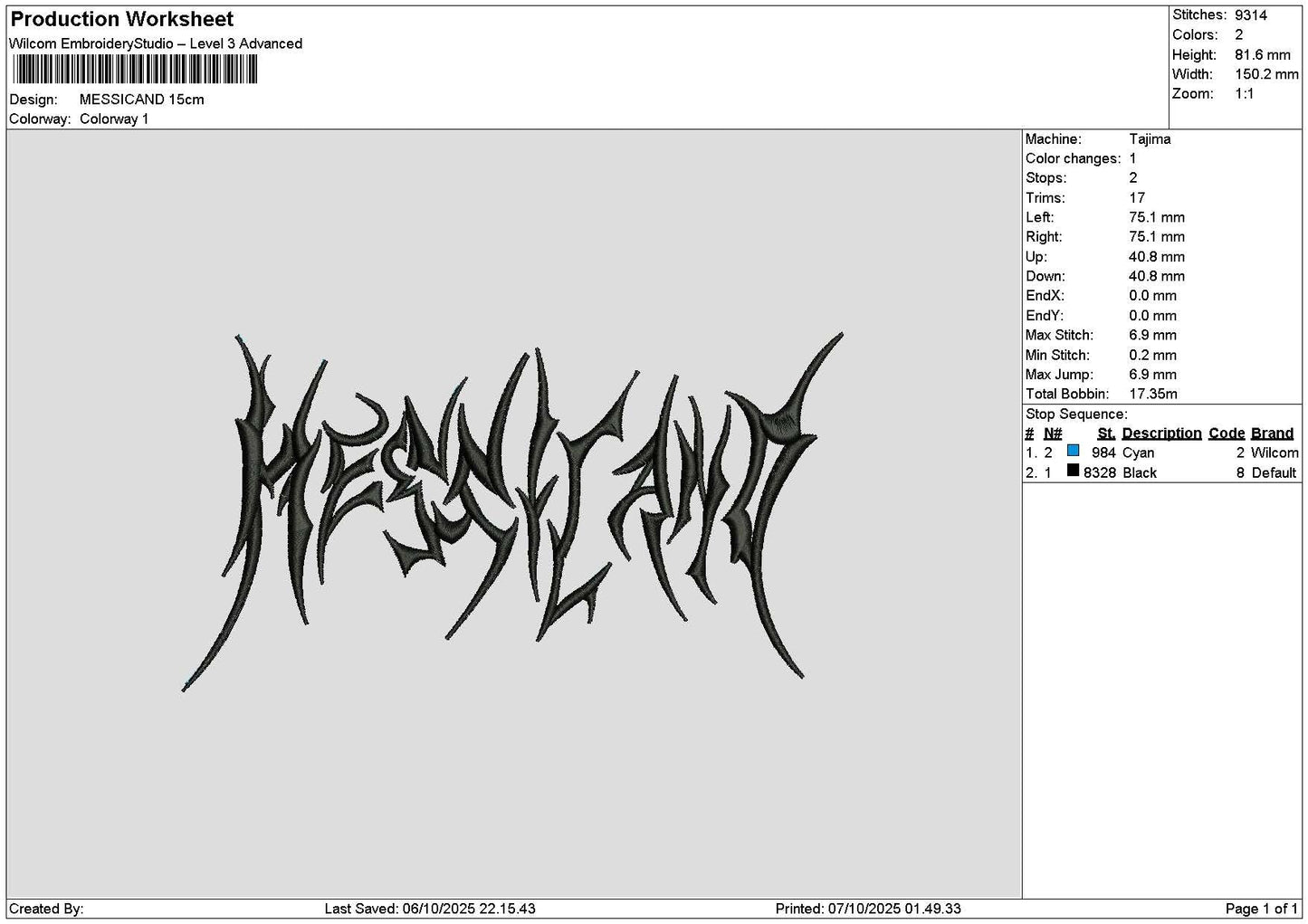Click the Black color swatch in stop sequence
The height and width of the screenshot is (924, 1308).
[1073, 471]
